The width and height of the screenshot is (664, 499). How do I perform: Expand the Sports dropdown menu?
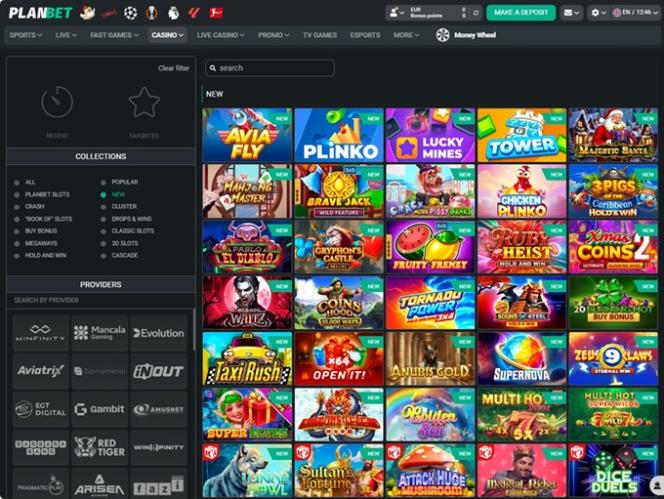[26, 35]
